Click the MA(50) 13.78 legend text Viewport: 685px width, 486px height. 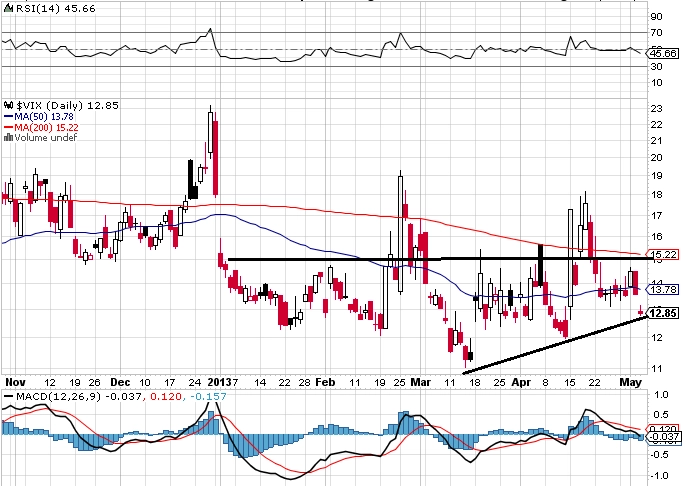(x=44, y=117)
